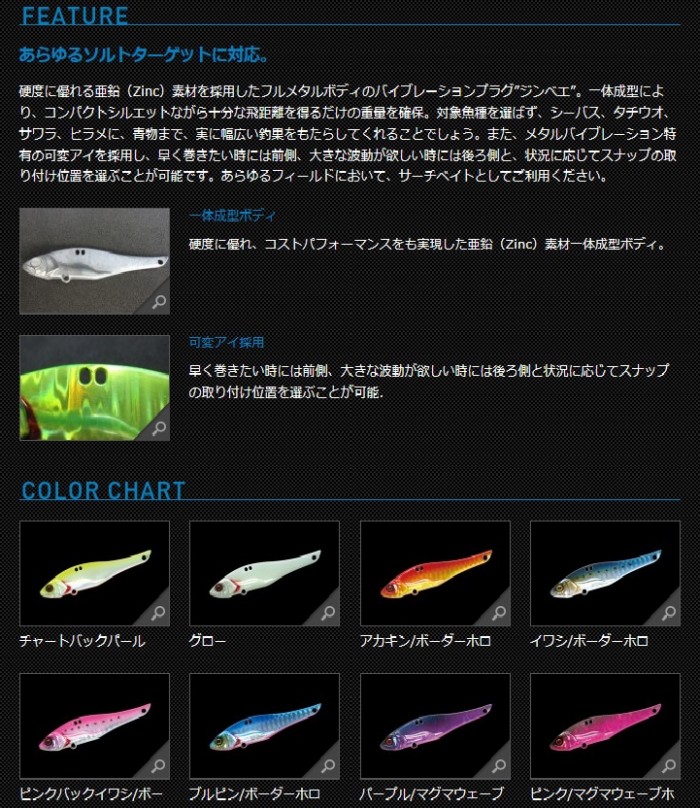Zoom the パープル/マグマウェーブ lure via magnifier icon
This screenshot has width=700, height=808.
tap(499, 765)
